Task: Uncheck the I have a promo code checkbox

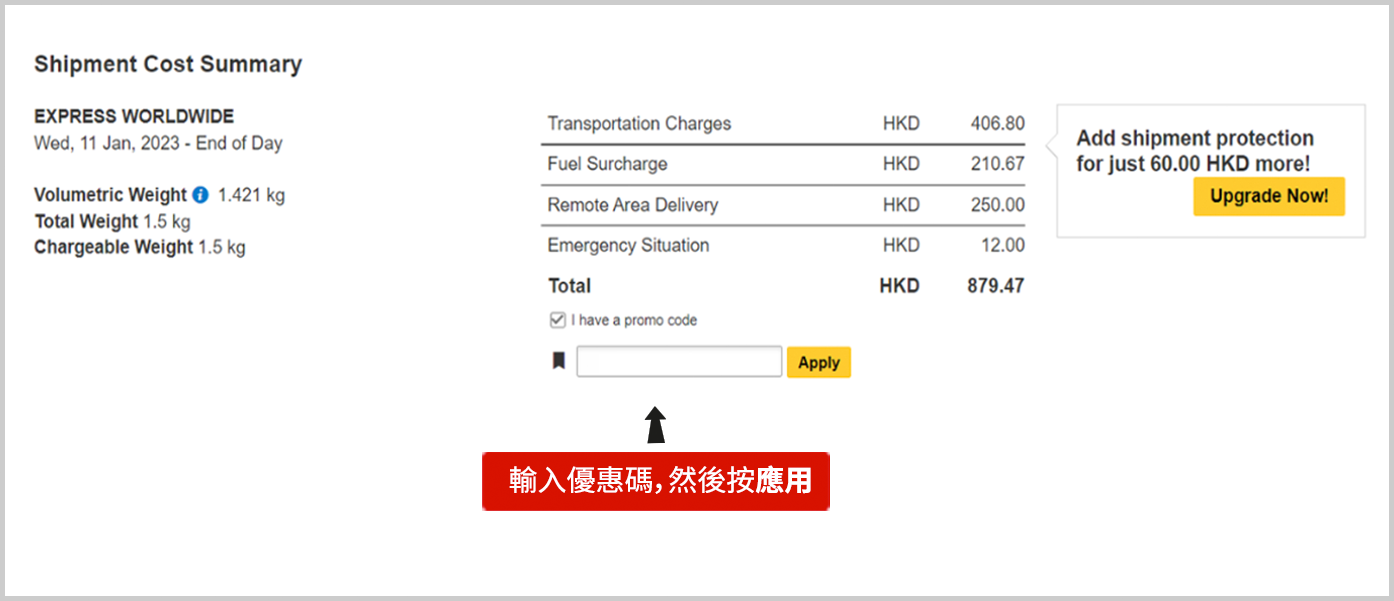Action: tap(558, 320)
